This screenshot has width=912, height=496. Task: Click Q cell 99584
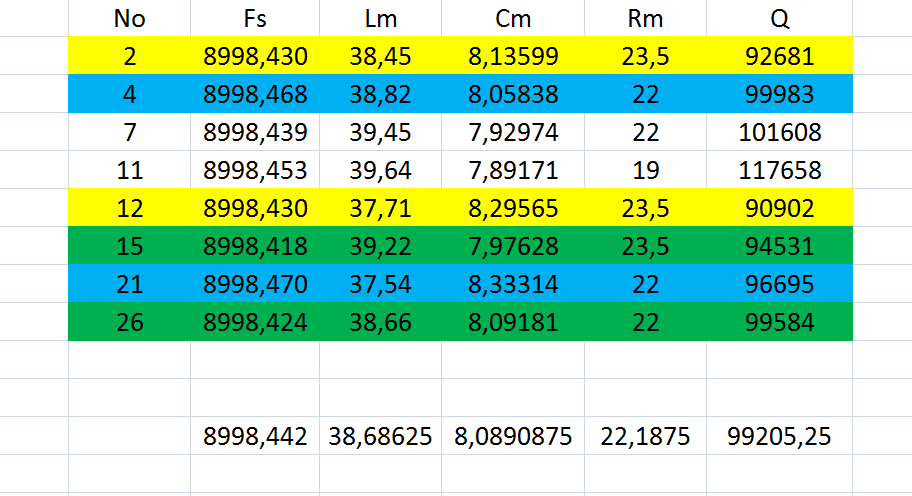click(779, 322)
